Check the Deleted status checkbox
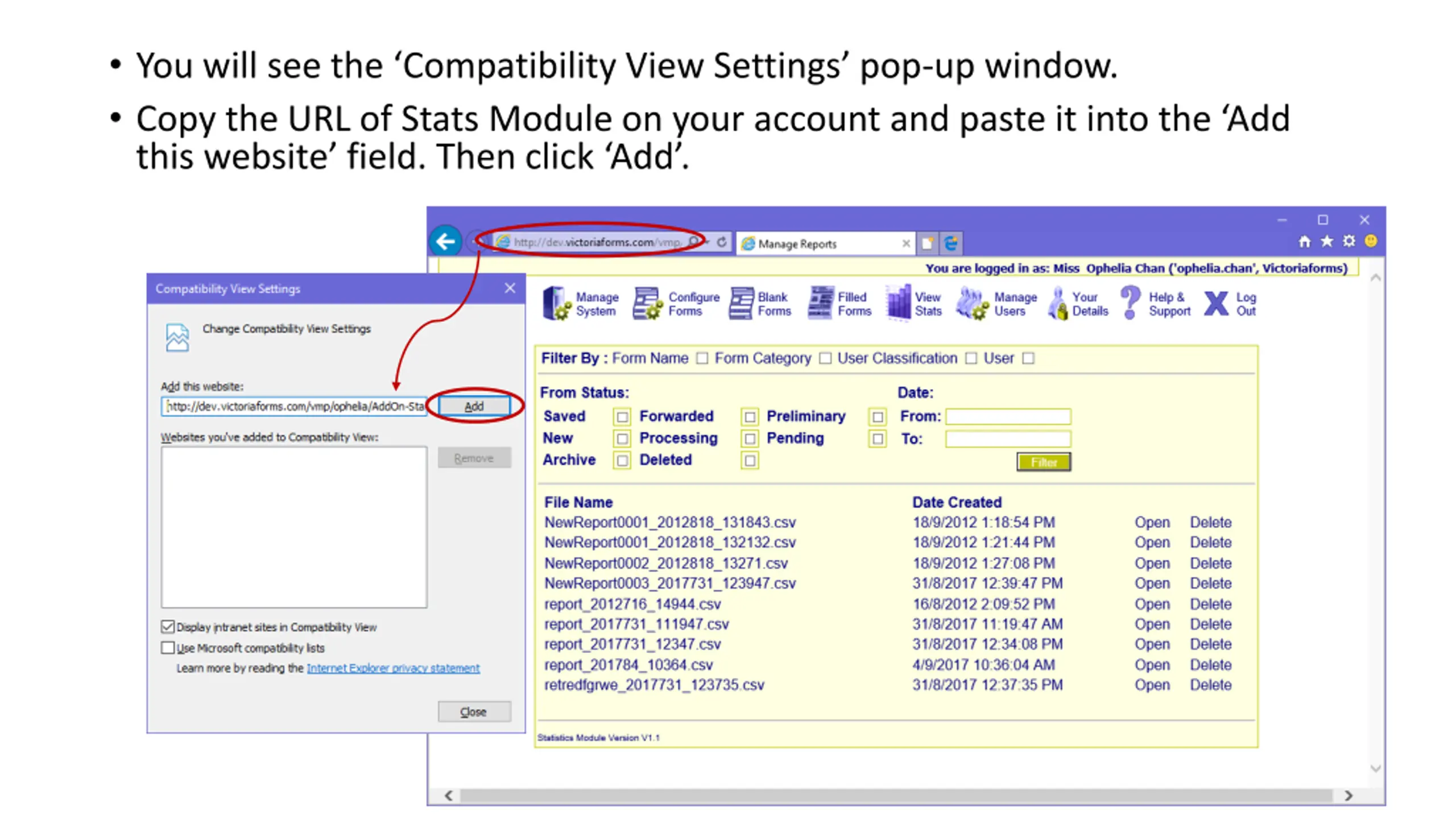The width and height of the screenshot is (1456, 819). click(750, 460)
